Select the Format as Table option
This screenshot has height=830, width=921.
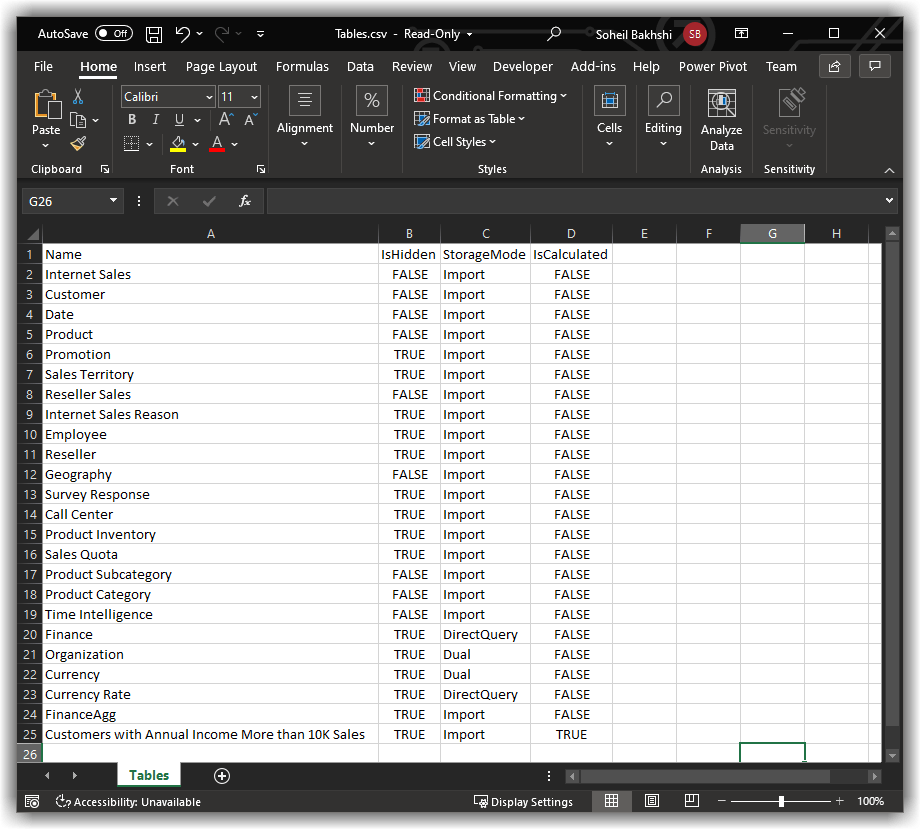[x=469, y=118]
